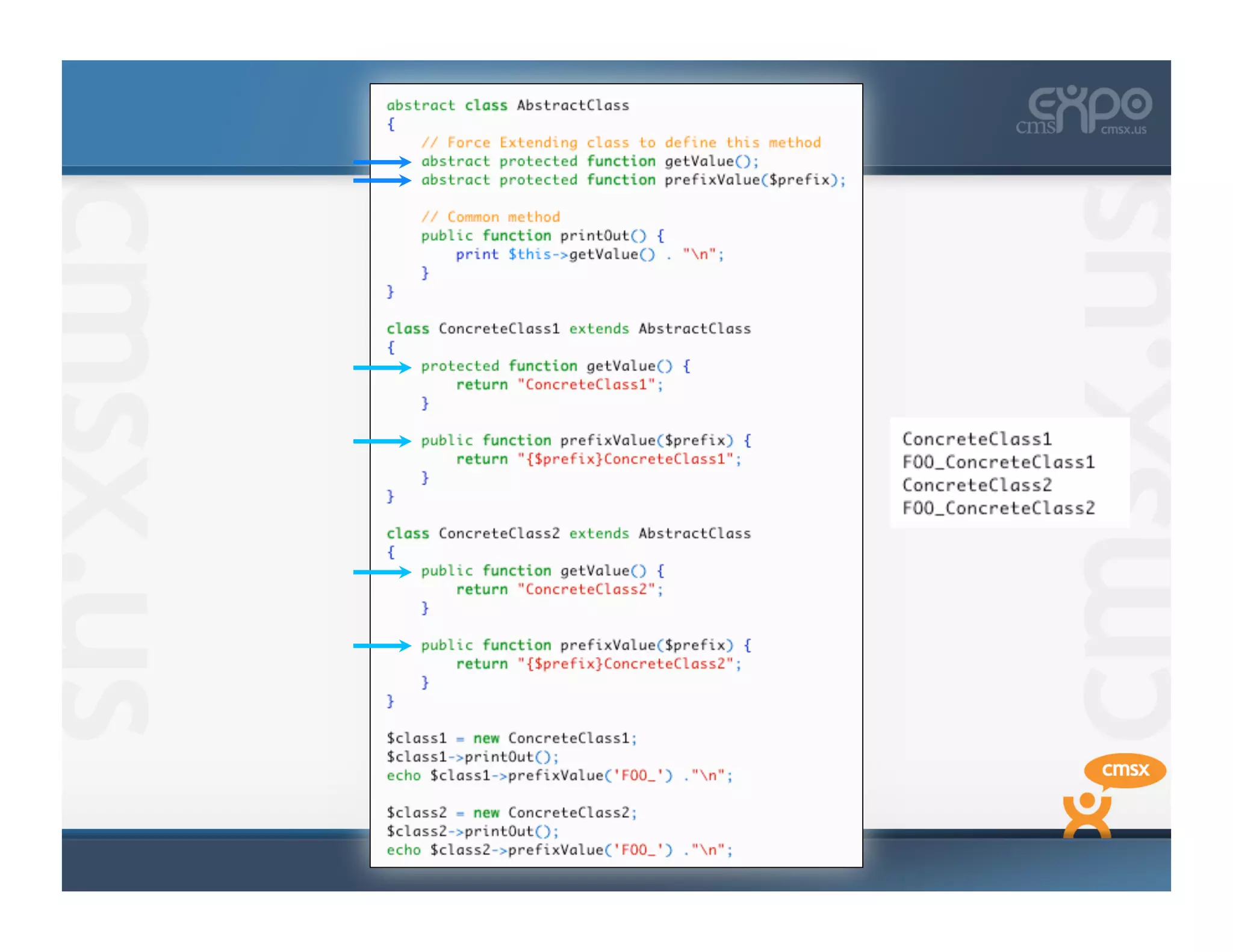Click 'abstract class AbstractClass' heading line
Viewport: 1233px width, 952px height.
click(508, 105)
